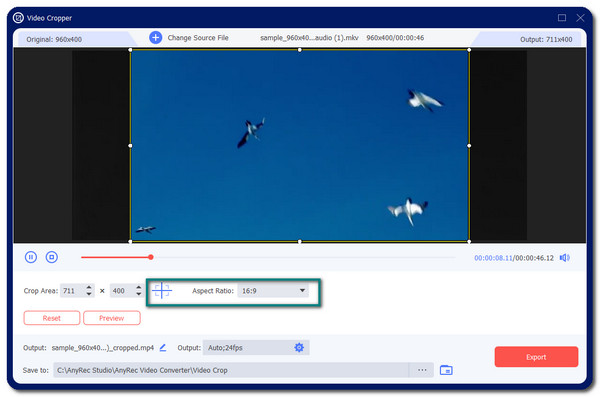600x397 pixels.
Task: Click the sample_960x40...audio (1).mkv file name
Action: [x=309, y=38]
